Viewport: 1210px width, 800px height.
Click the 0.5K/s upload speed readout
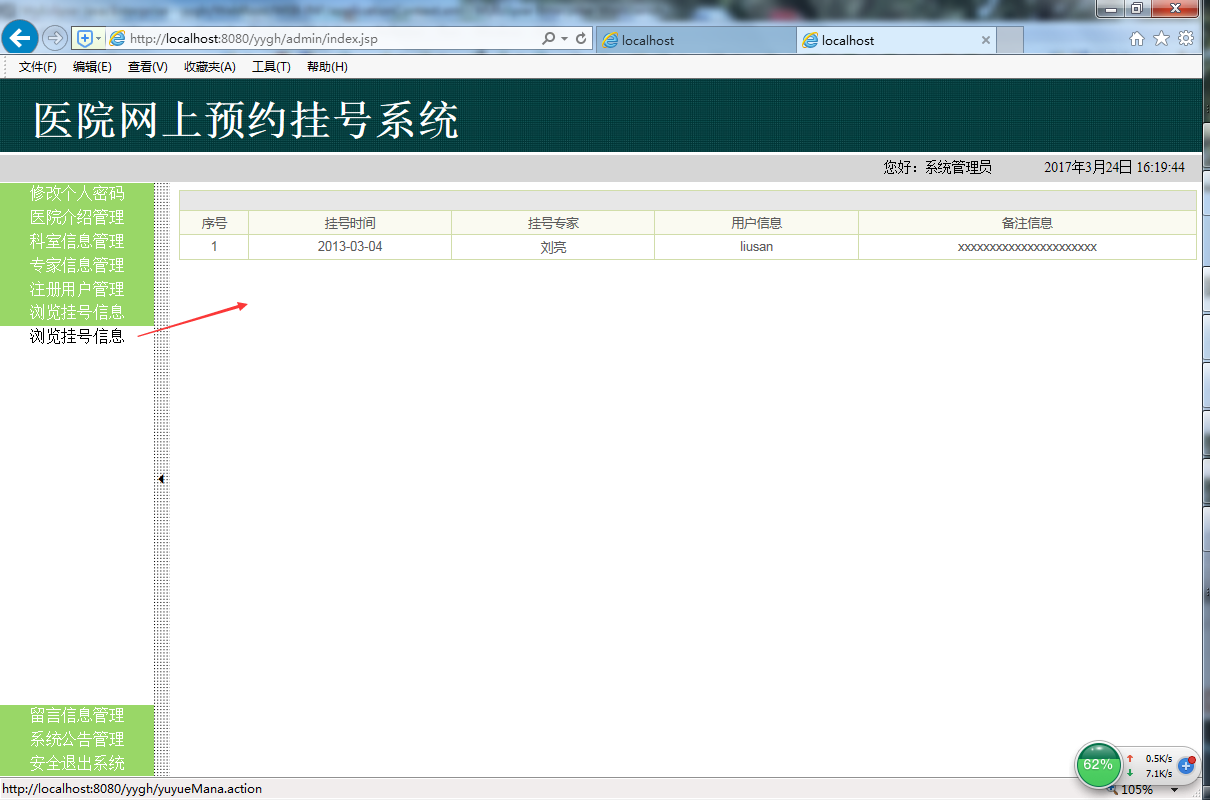1157,758
